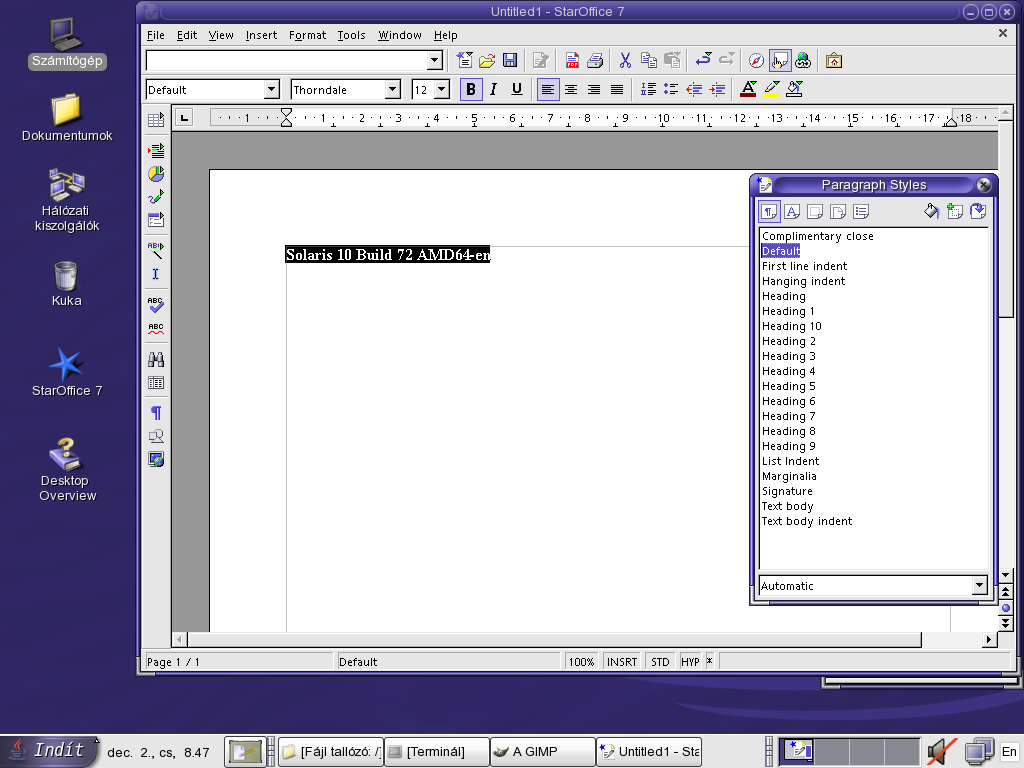
Task: Align text right
Action: (594, 89)
